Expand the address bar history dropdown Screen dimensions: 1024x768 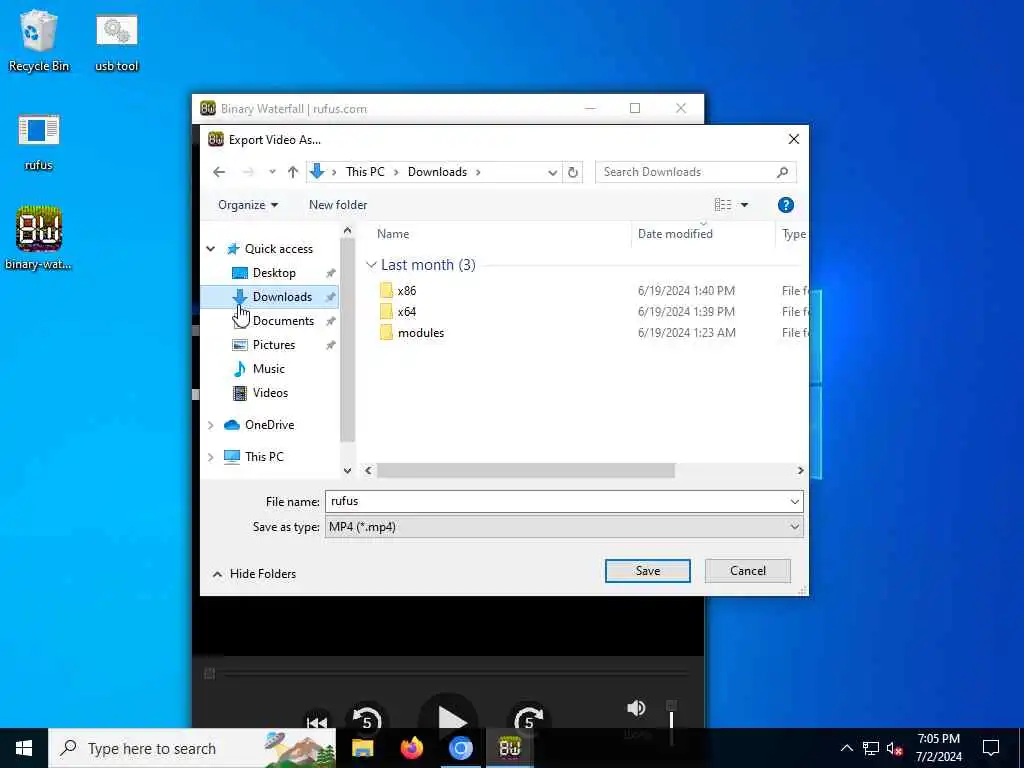(552, 172)
